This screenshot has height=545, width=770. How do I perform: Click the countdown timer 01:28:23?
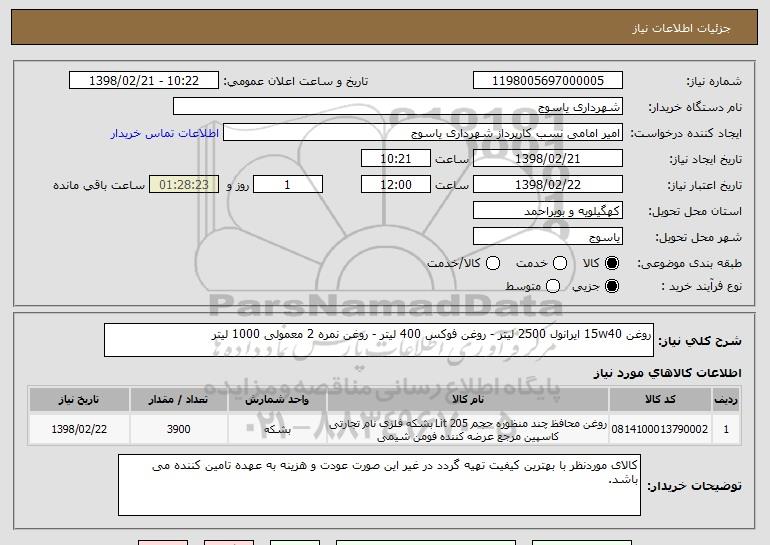click(x=184, y=185)
